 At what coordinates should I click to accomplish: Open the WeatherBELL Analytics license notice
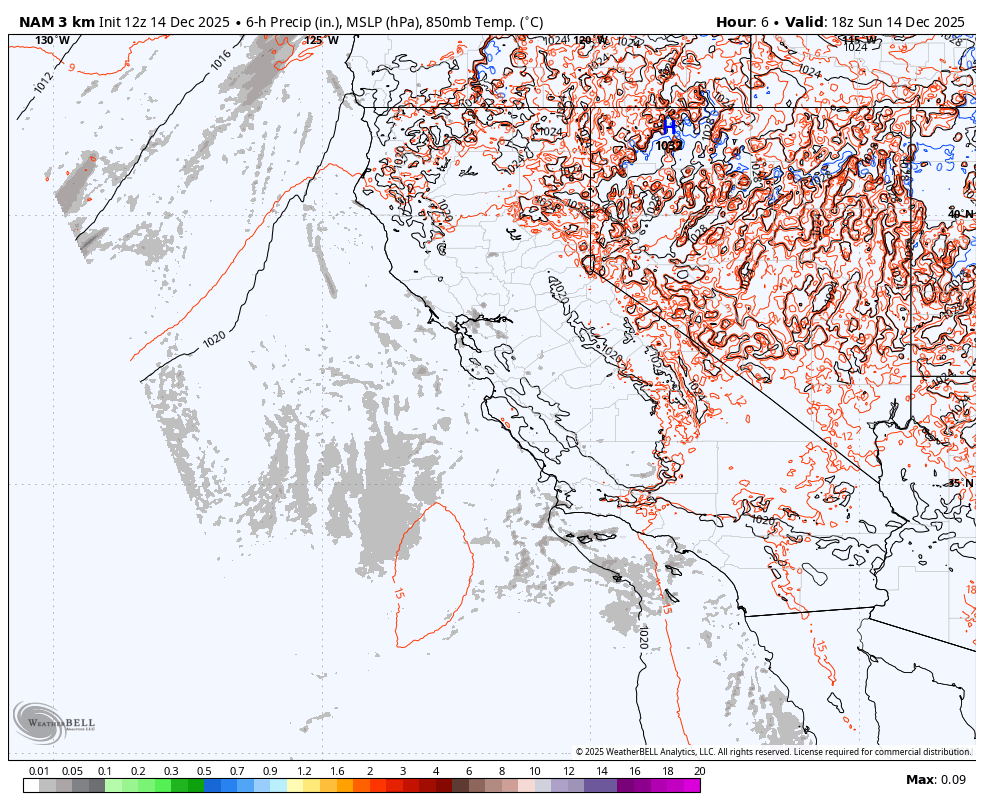click(x=775, y=748)
